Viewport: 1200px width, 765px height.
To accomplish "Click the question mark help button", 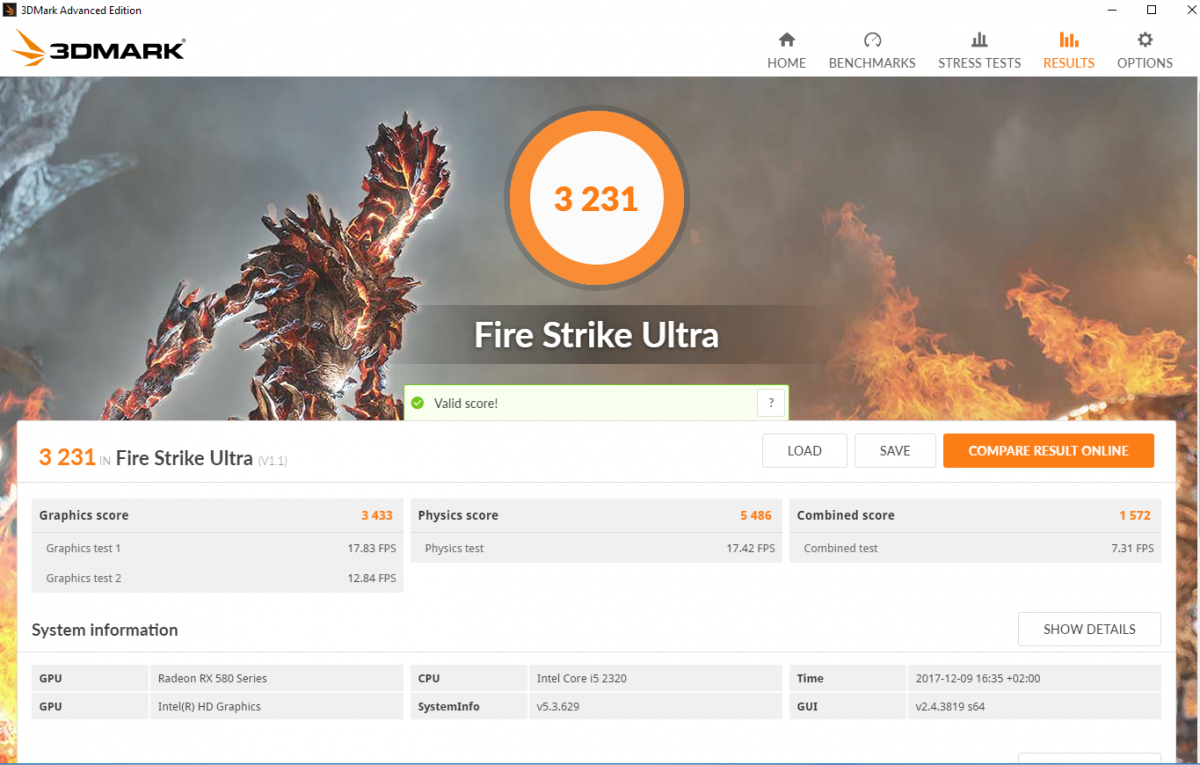I will click(771, 403).
